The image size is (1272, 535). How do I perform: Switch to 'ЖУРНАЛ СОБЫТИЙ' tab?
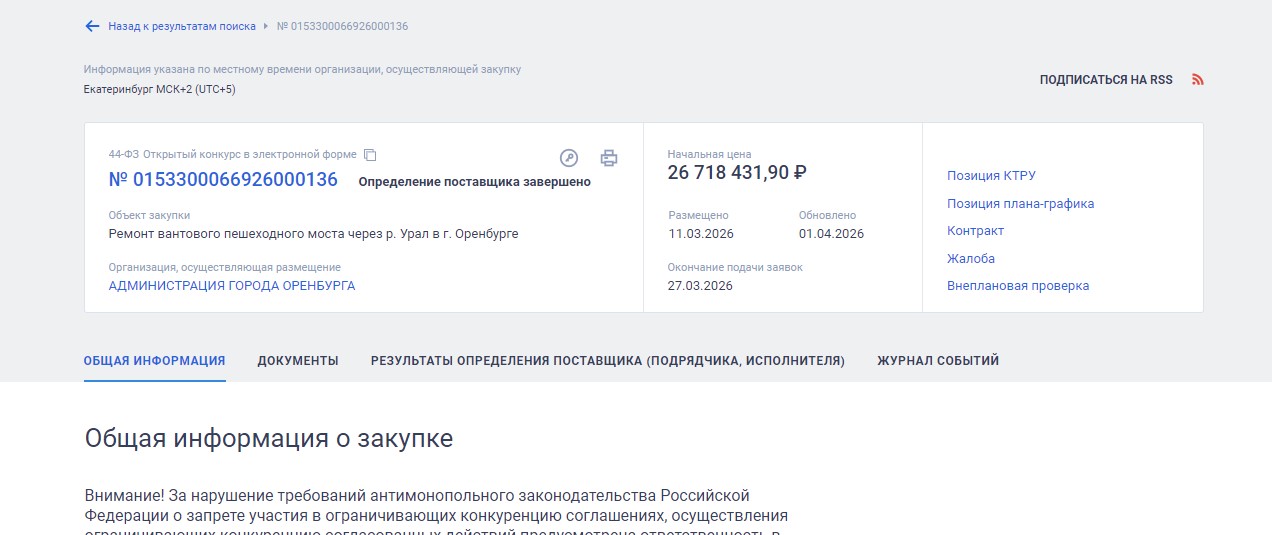[x=937, y=361]
